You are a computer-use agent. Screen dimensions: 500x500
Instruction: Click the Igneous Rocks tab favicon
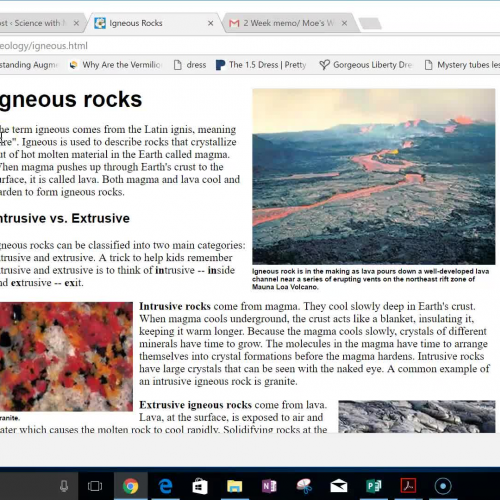coord(100,23)
